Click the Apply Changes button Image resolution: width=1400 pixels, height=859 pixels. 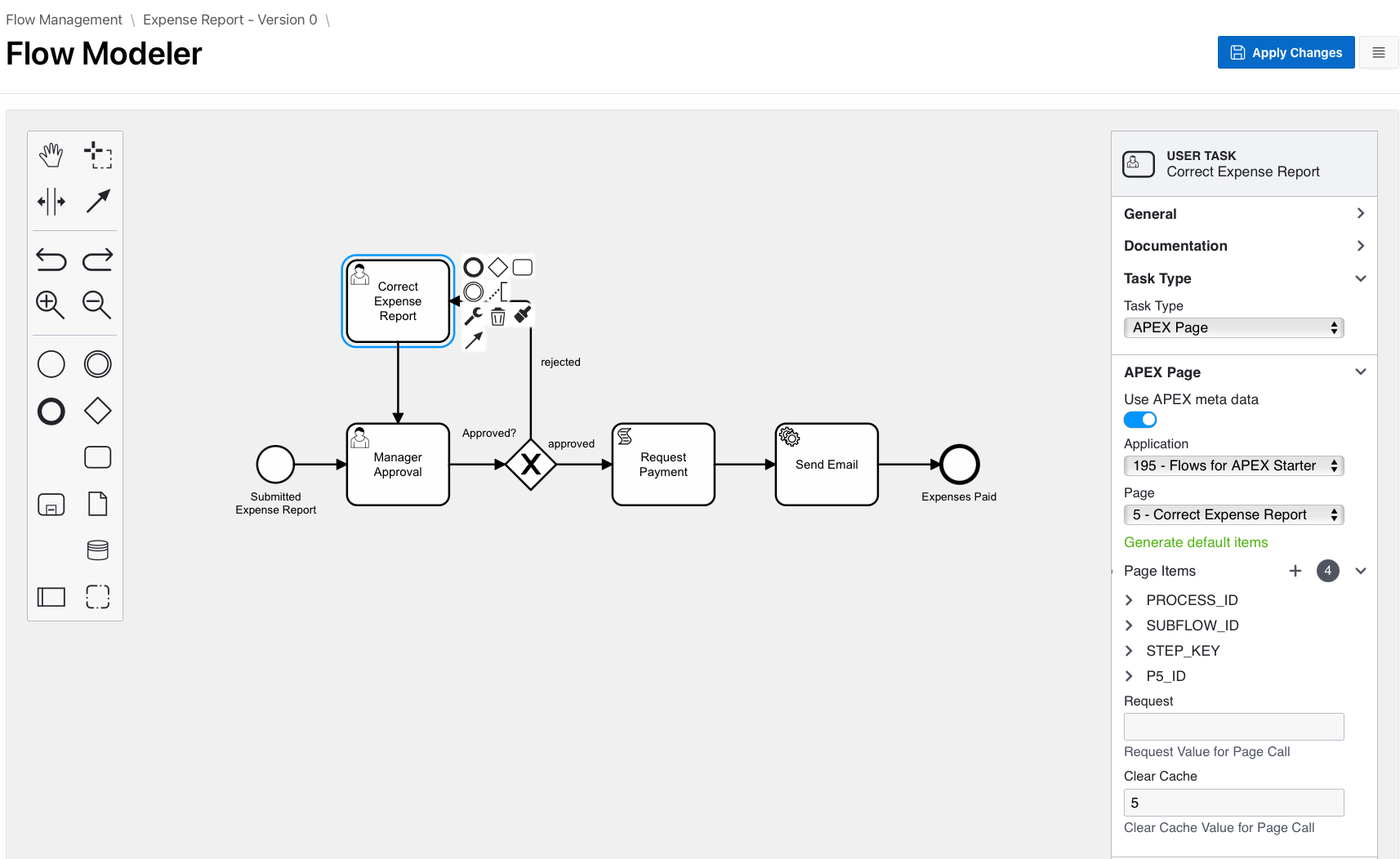point(1286,51)
